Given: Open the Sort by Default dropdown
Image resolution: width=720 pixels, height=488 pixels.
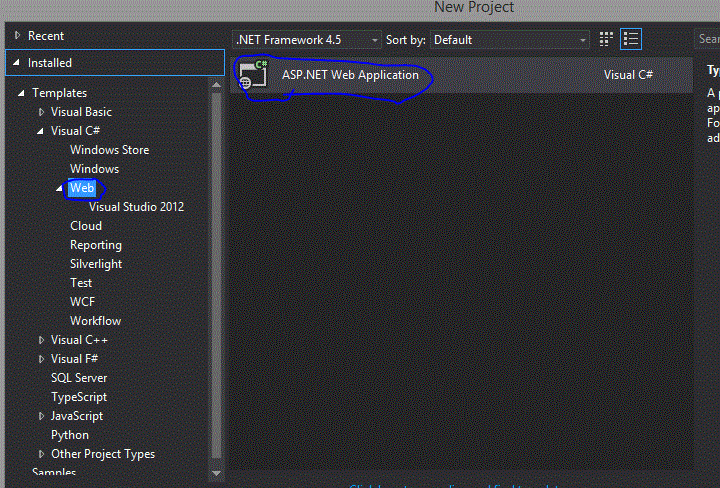Looking at the screenshot, I should point(510,40).
